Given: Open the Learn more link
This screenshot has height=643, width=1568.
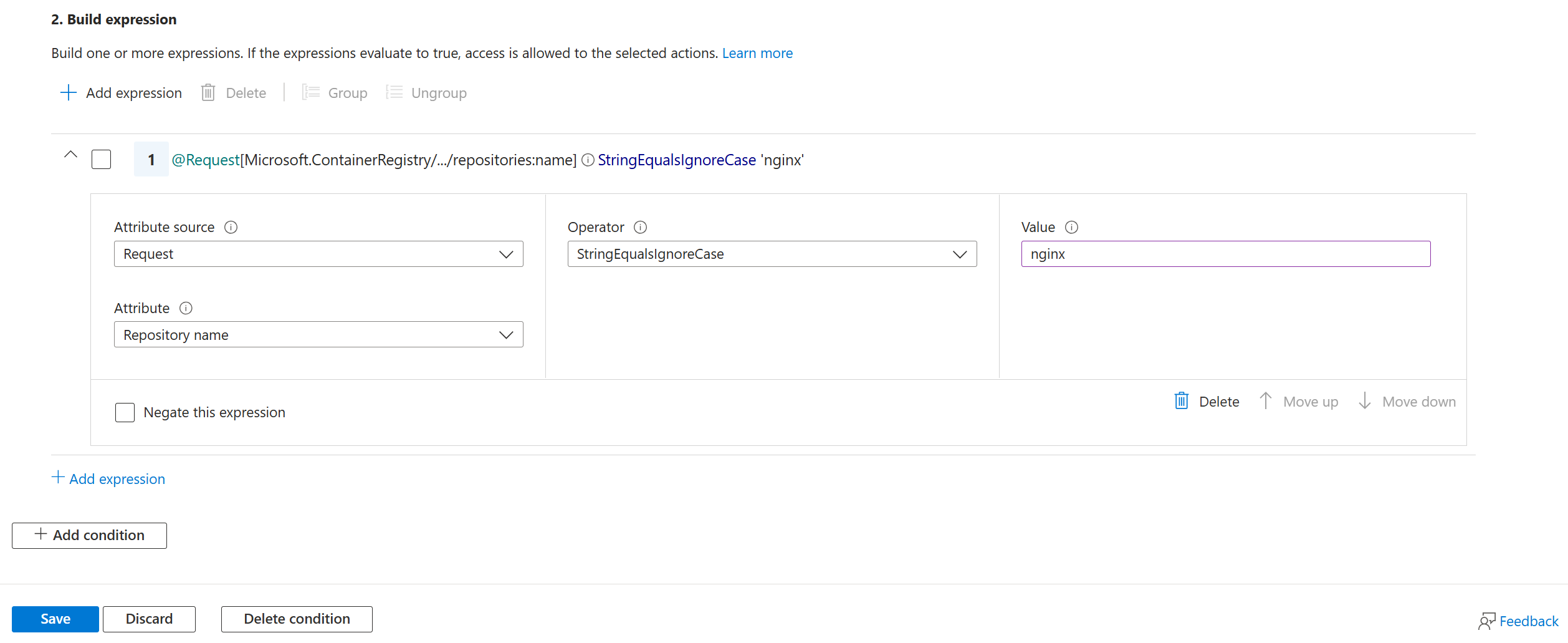Looking at the screenshot, I should pos(757,54).
